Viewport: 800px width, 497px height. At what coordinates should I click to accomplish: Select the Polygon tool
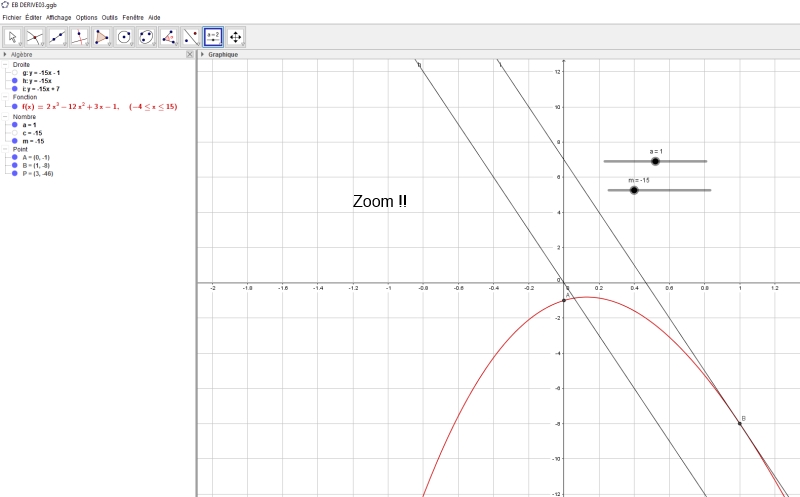tap(102, 37)
